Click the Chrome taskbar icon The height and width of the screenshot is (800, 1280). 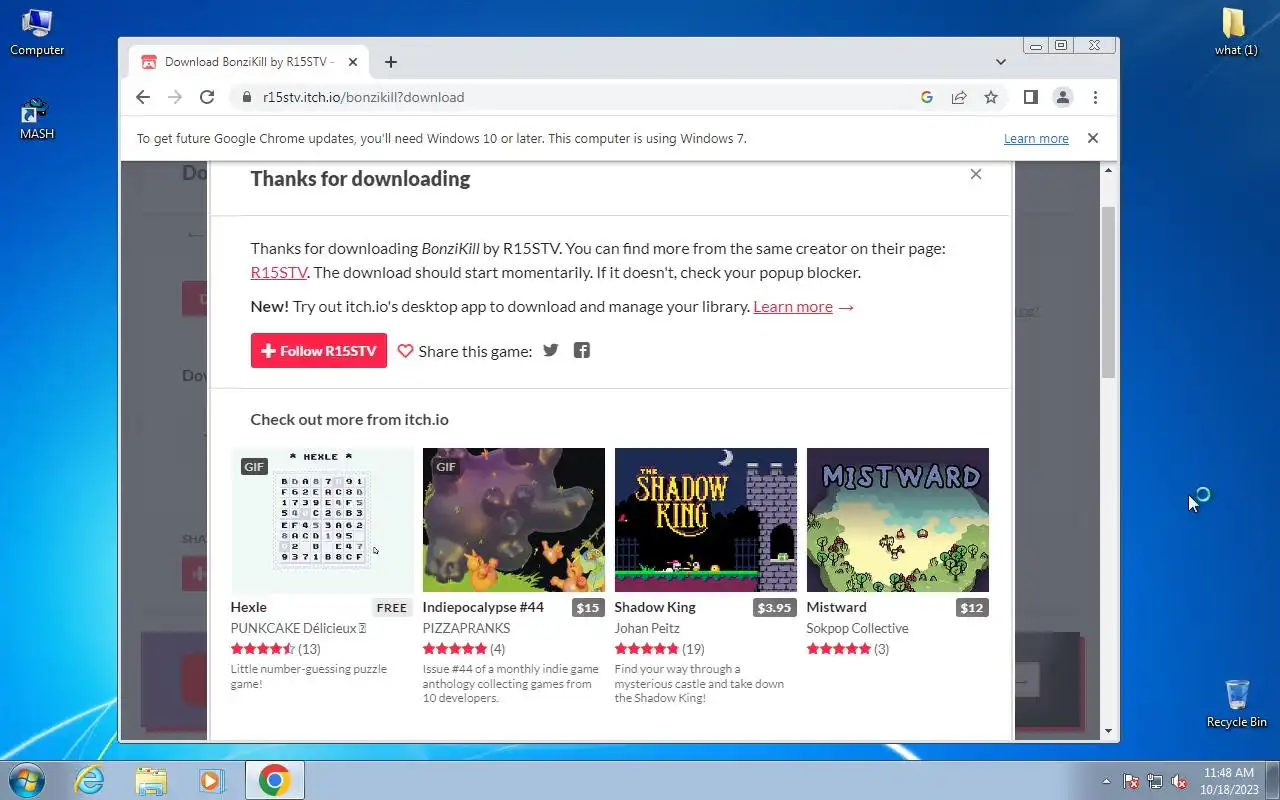click(x=274, y=780)
